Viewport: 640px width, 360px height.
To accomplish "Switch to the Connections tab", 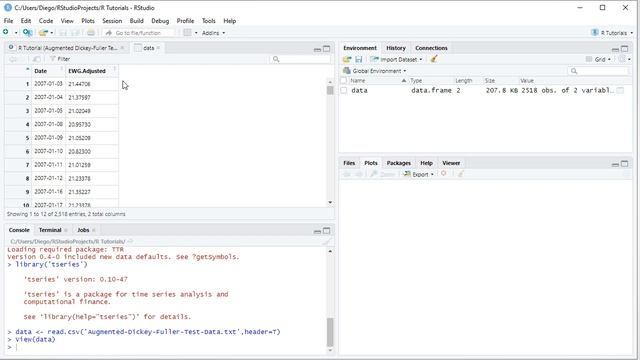I will tap(431, 48).
